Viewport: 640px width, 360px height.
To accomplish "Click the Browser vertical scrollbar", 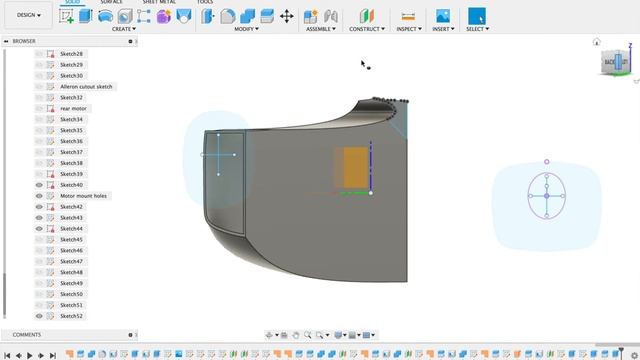I will coord(4,295).
